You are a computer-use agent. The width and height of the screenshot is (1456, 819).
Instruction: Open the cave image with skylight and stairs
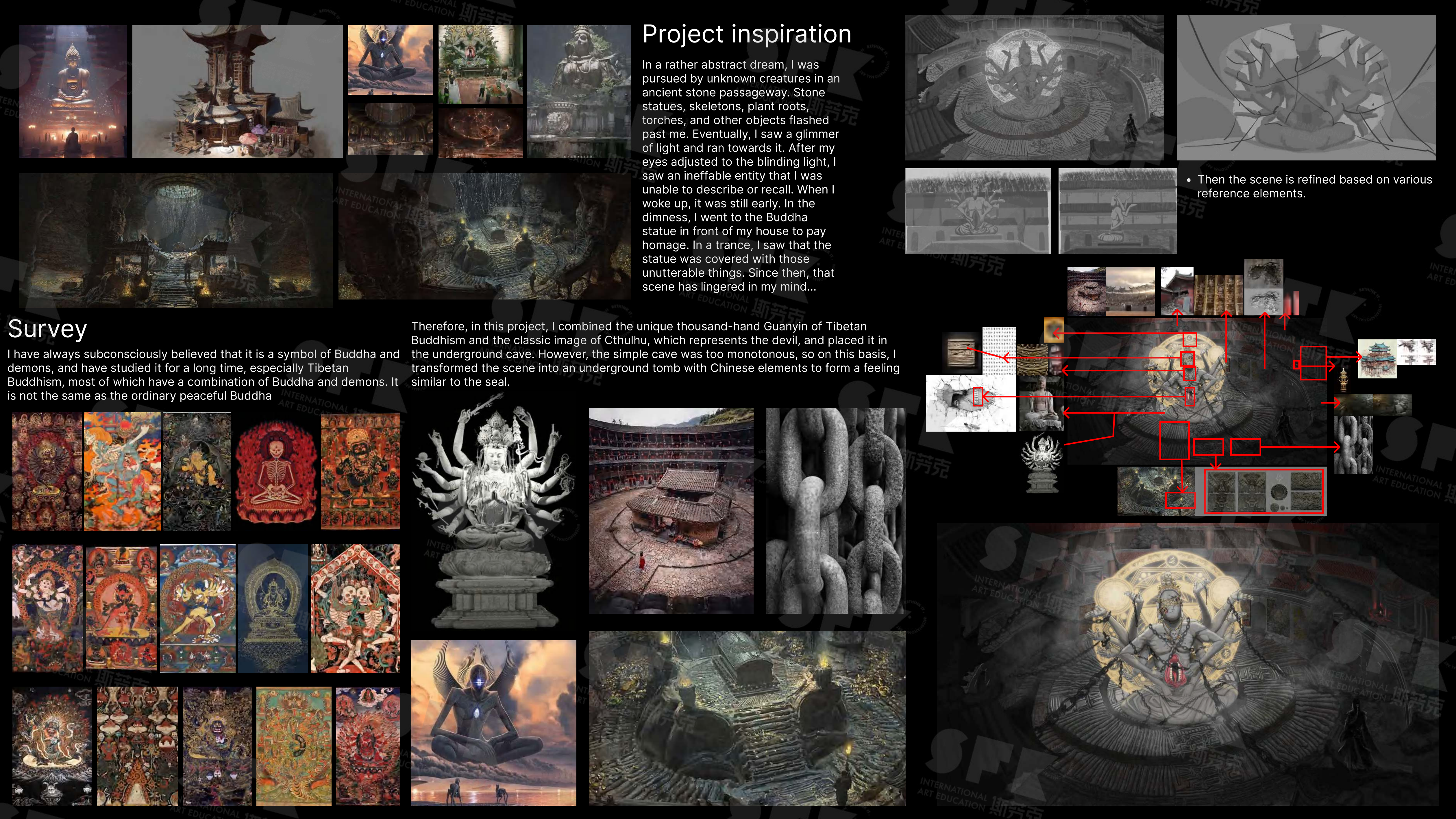click(x=176, y=240)
